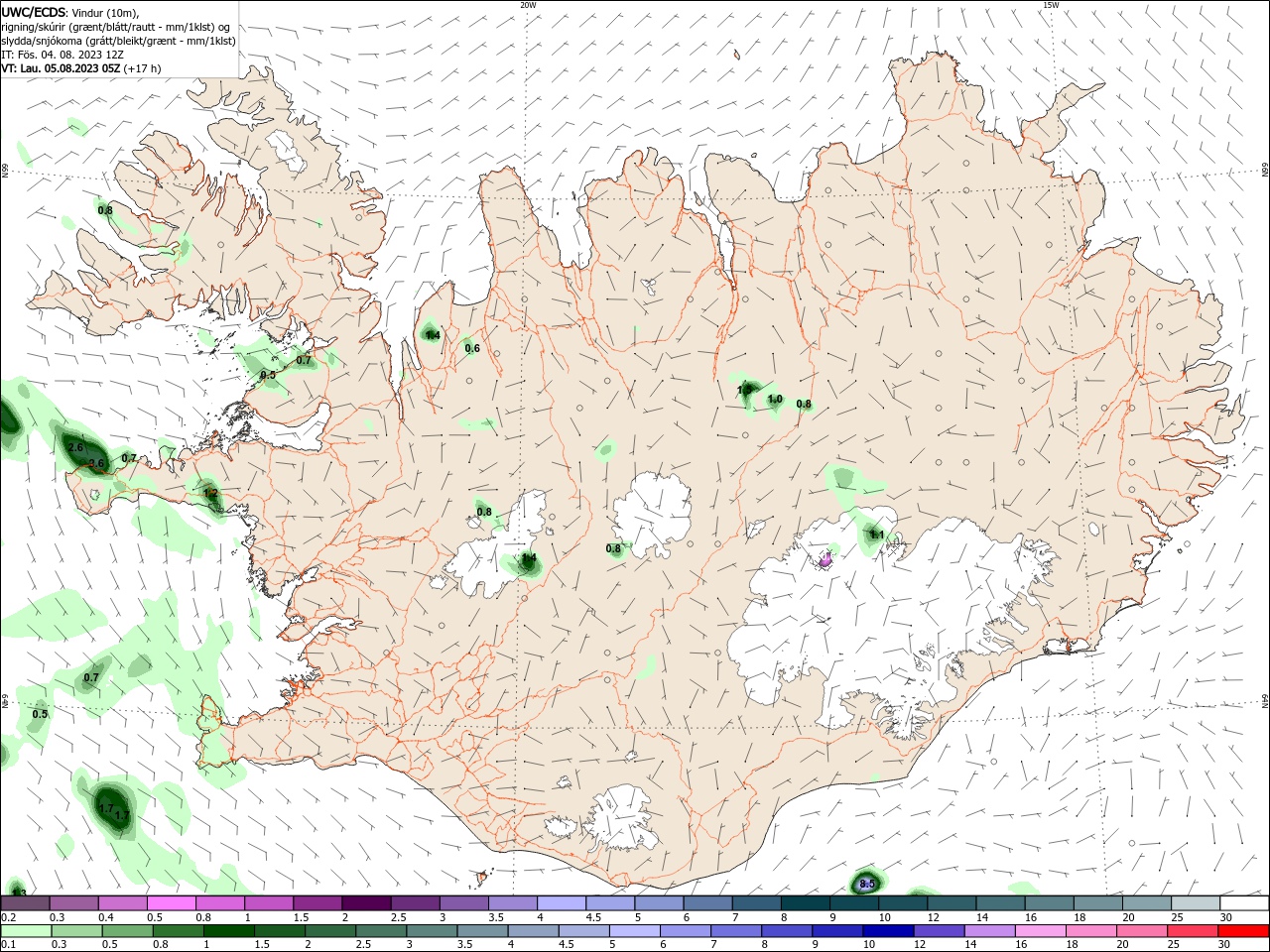Click the 'VT: Lau. 05.08.2023 05Z (+17 h)' line
Image resolution: width=1270 pixels, height=952 pixels.
coord(81,68)
